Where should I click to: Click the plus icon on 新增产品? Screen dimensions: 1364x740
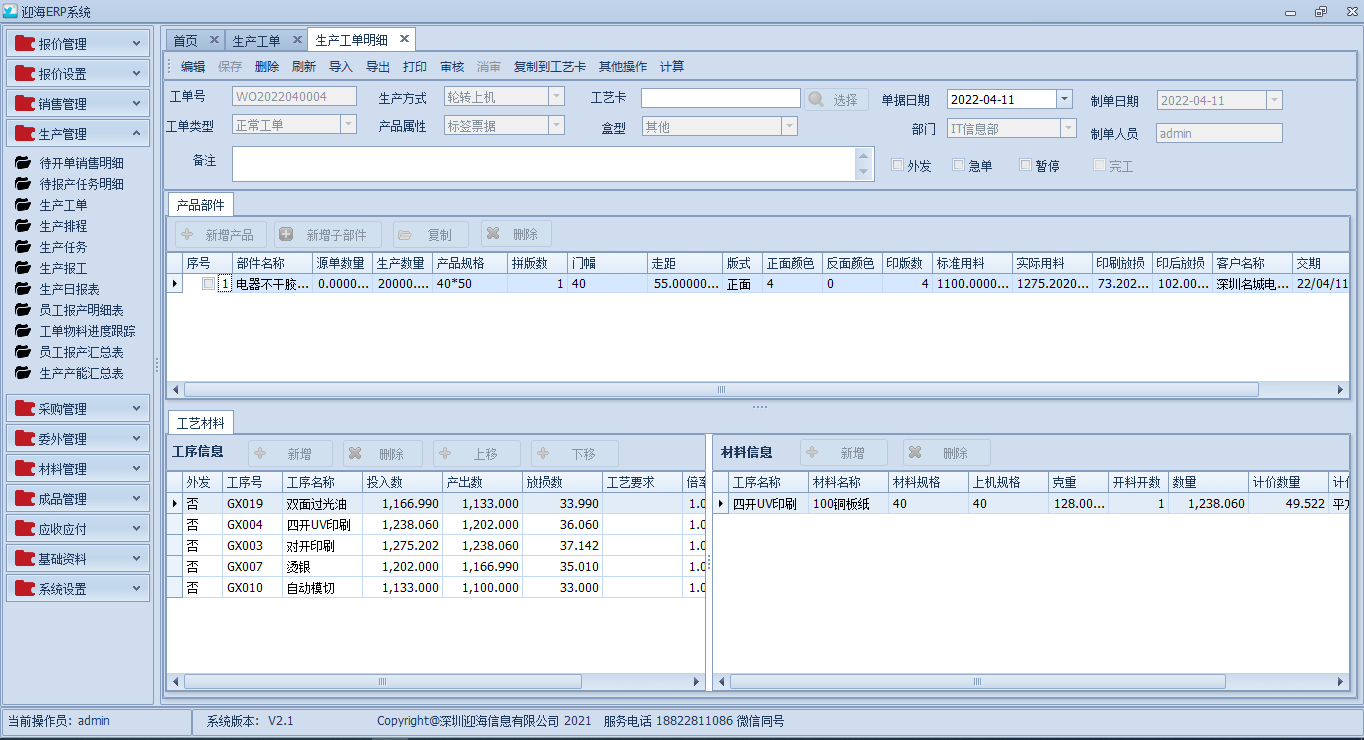pyautogui.click(x=187, y=235)
